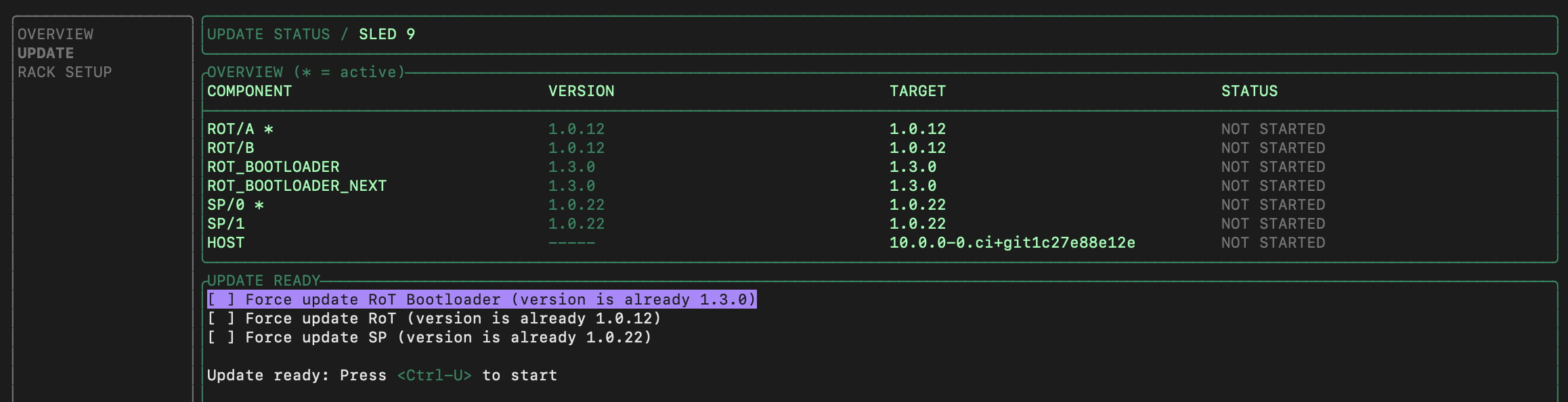This screenshot has width=1568, height=402.
Task: Toggle Force update RoT Bootloader checkbox
Action: [x=221, y=299]
